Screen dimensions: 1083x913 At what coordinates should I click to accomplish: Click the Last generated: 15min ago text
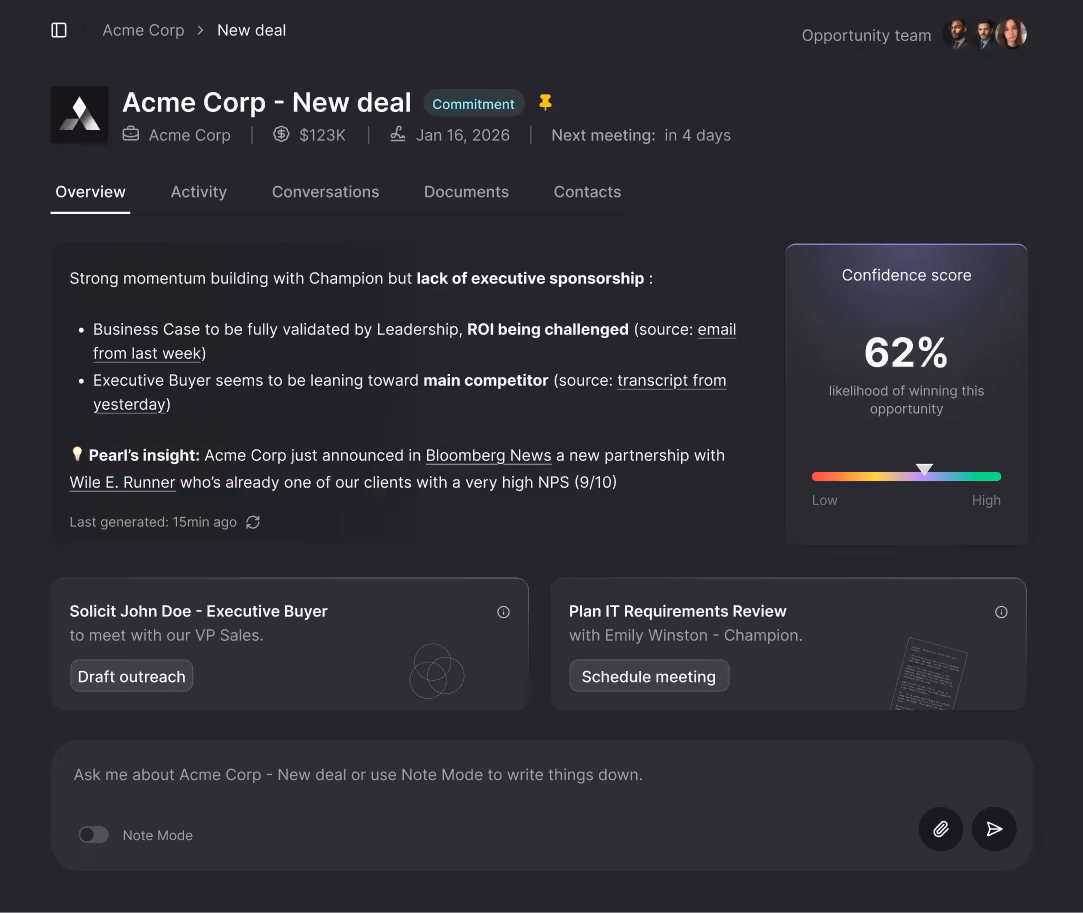pos(153,522)
